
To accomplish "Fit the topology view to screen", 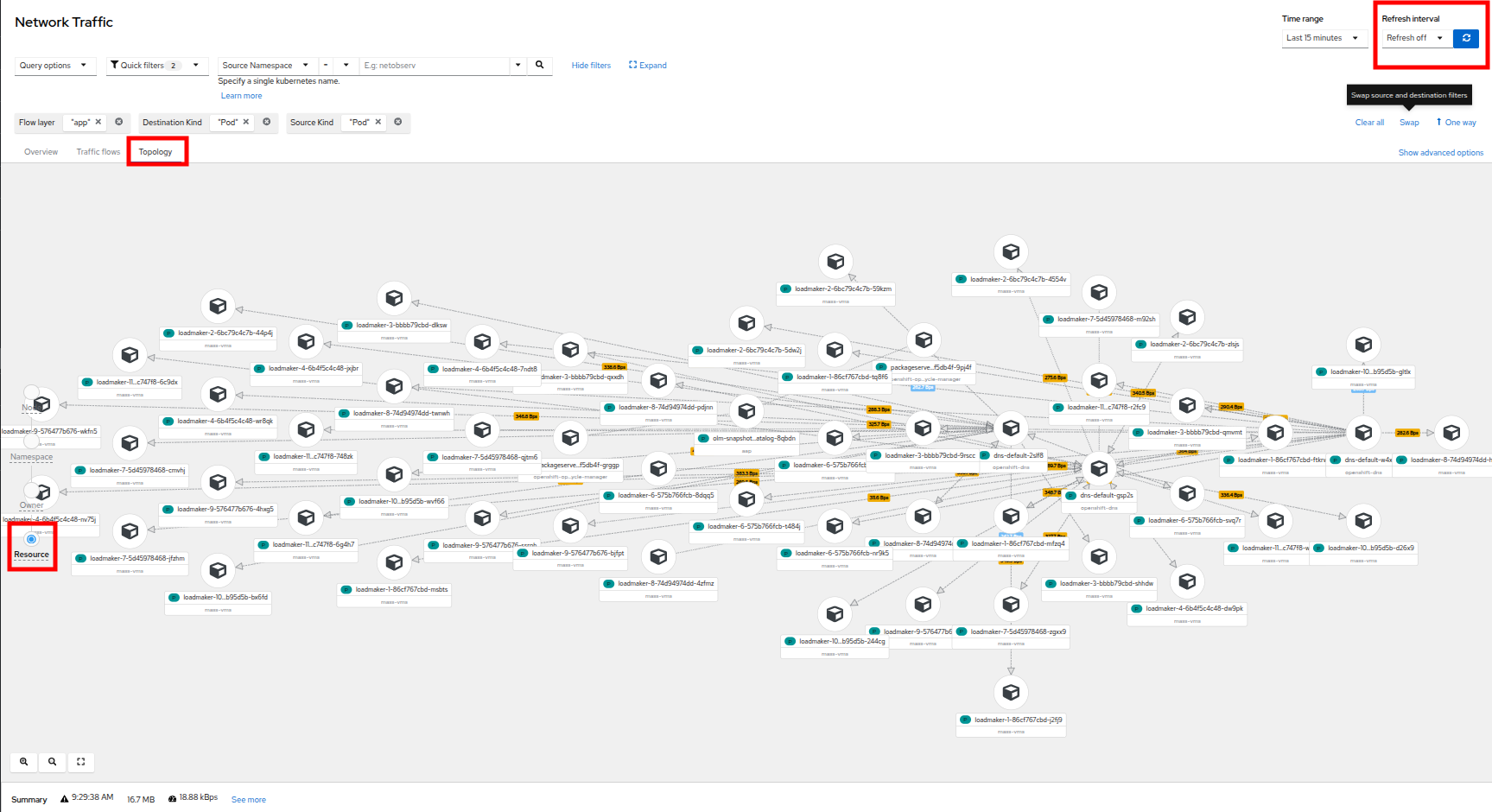I will click(x=81, y=762).
